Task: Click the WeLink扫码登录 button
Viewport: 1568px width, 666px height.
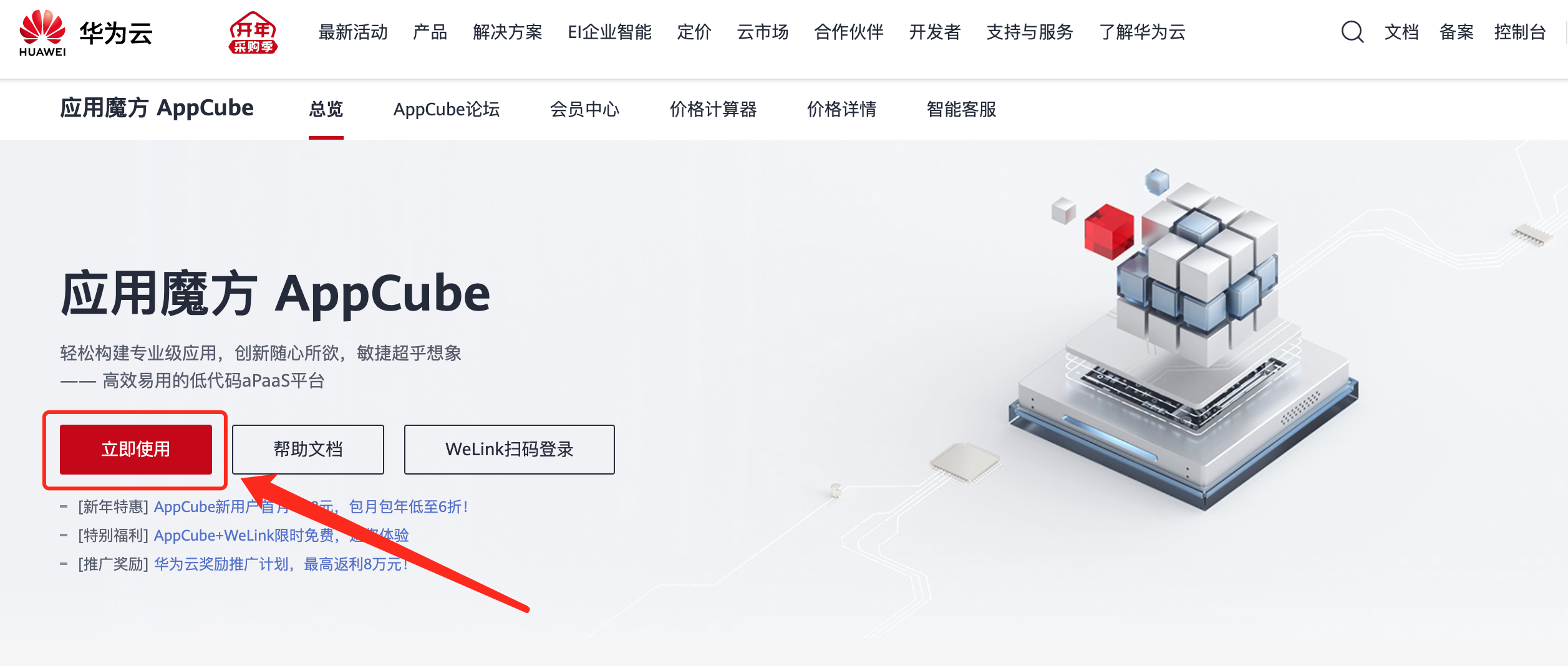Action: pos(510,450)
